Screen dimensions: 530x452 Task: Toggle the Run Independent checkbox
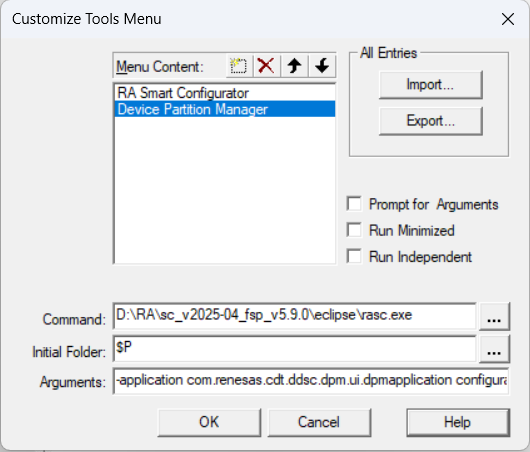click(354, 256)
